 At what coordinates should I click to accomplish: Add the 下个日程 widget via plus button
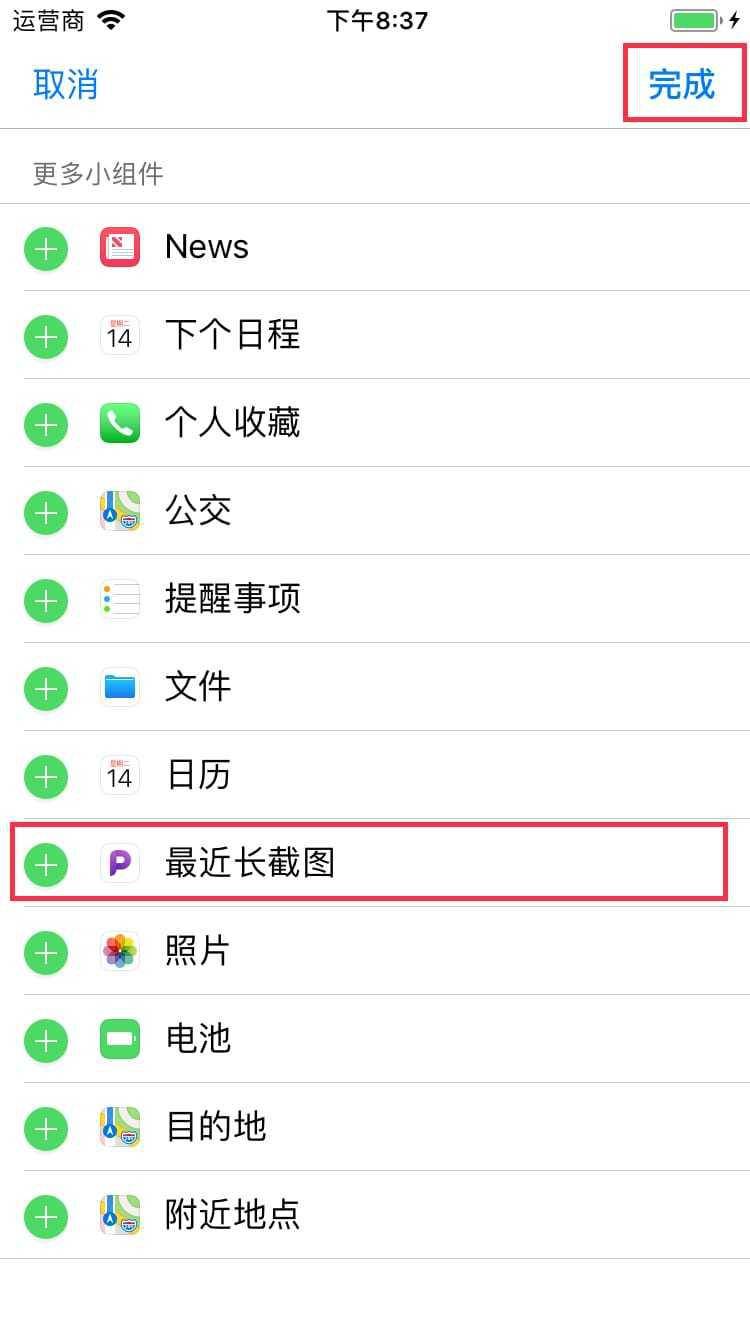coord(46,336)
